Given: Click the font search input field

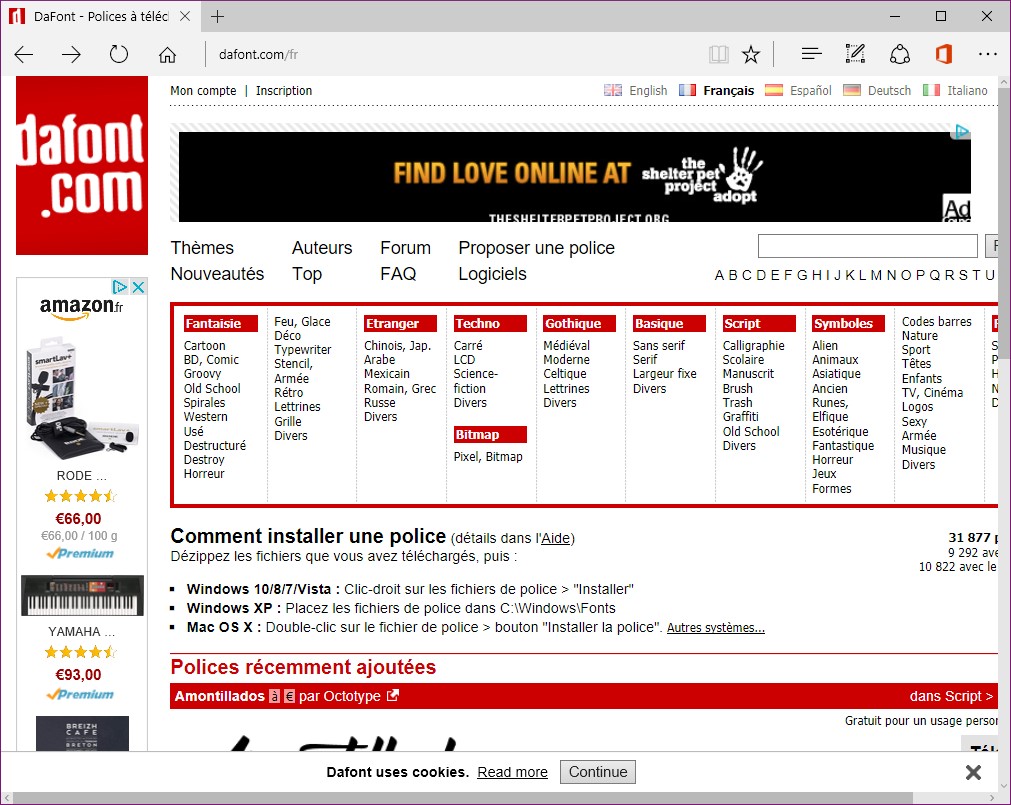Looking at the screenshot, I should [867, 246].
